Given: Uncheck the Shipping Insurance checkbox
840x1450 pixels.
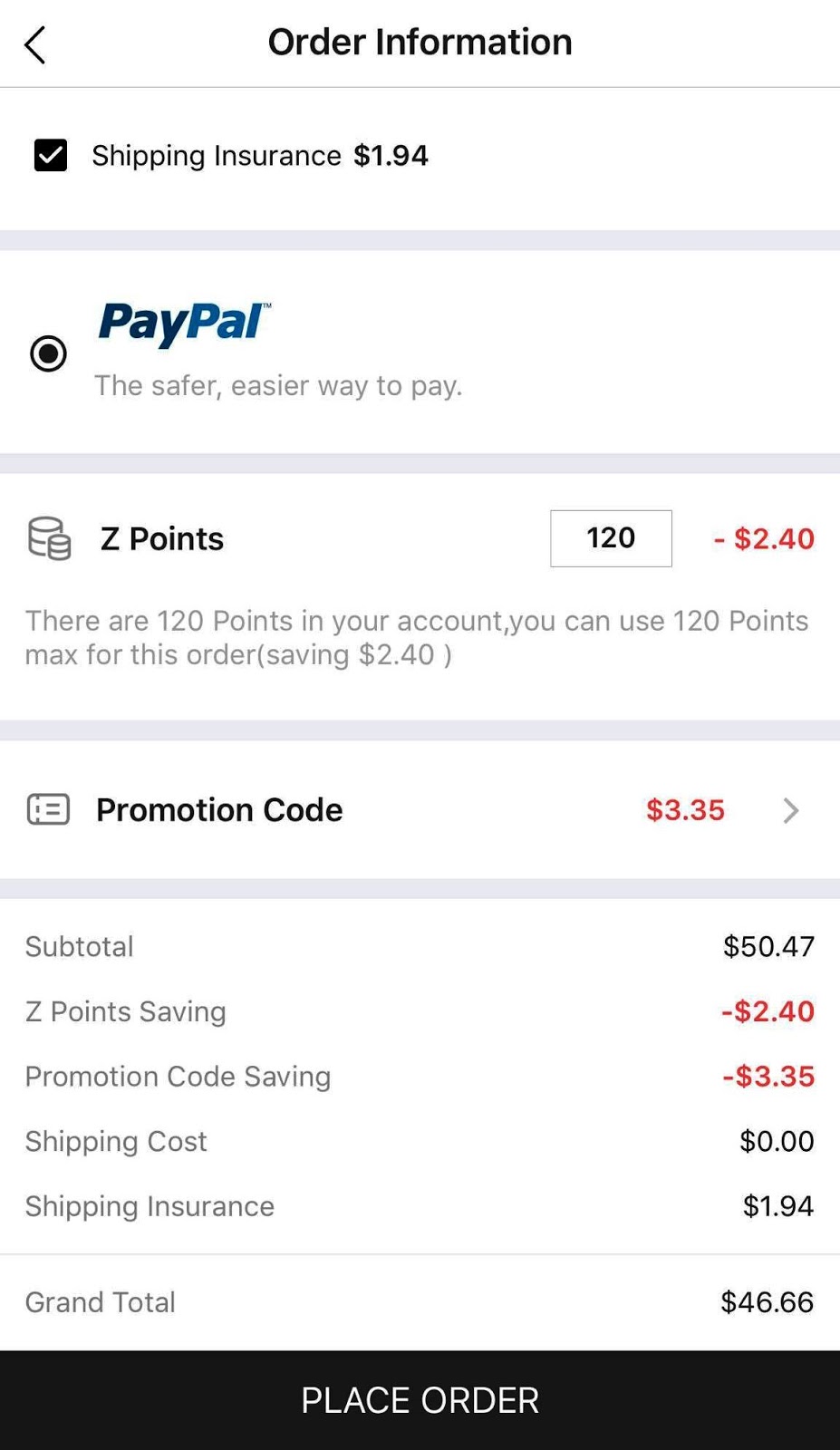Looking at the screenshot, I should pyautogui.click(x=51, y=155).
